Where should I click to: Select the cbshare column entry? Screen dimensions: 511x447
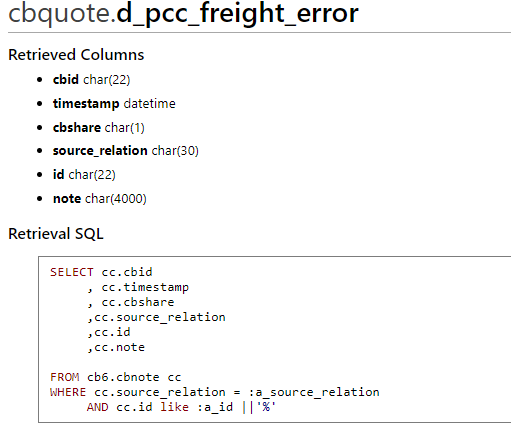click(99, 128)
